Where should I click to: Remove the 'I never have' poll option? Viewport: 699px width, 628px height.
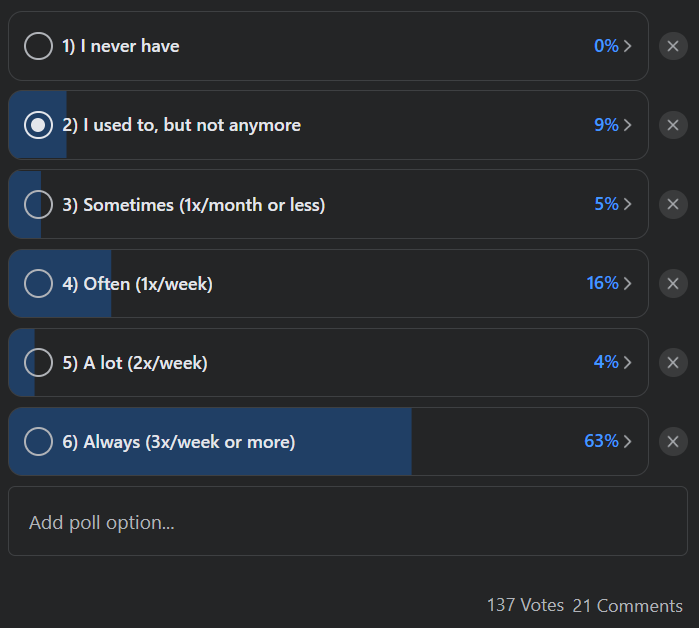[x=673, y=46]
